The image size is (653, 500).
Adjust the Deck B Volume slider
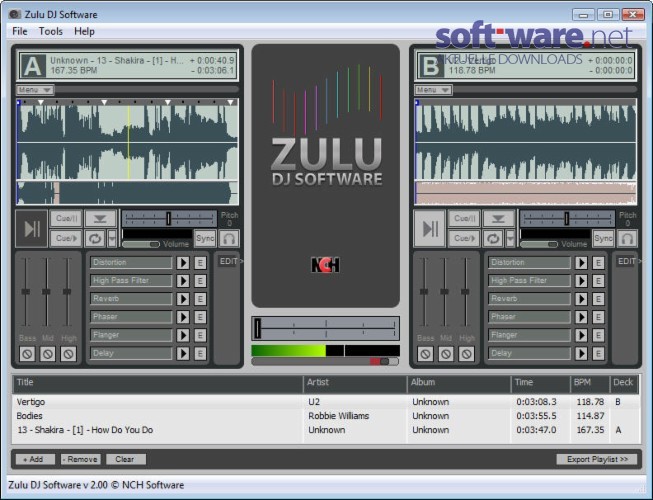click(x=539, y=244)
